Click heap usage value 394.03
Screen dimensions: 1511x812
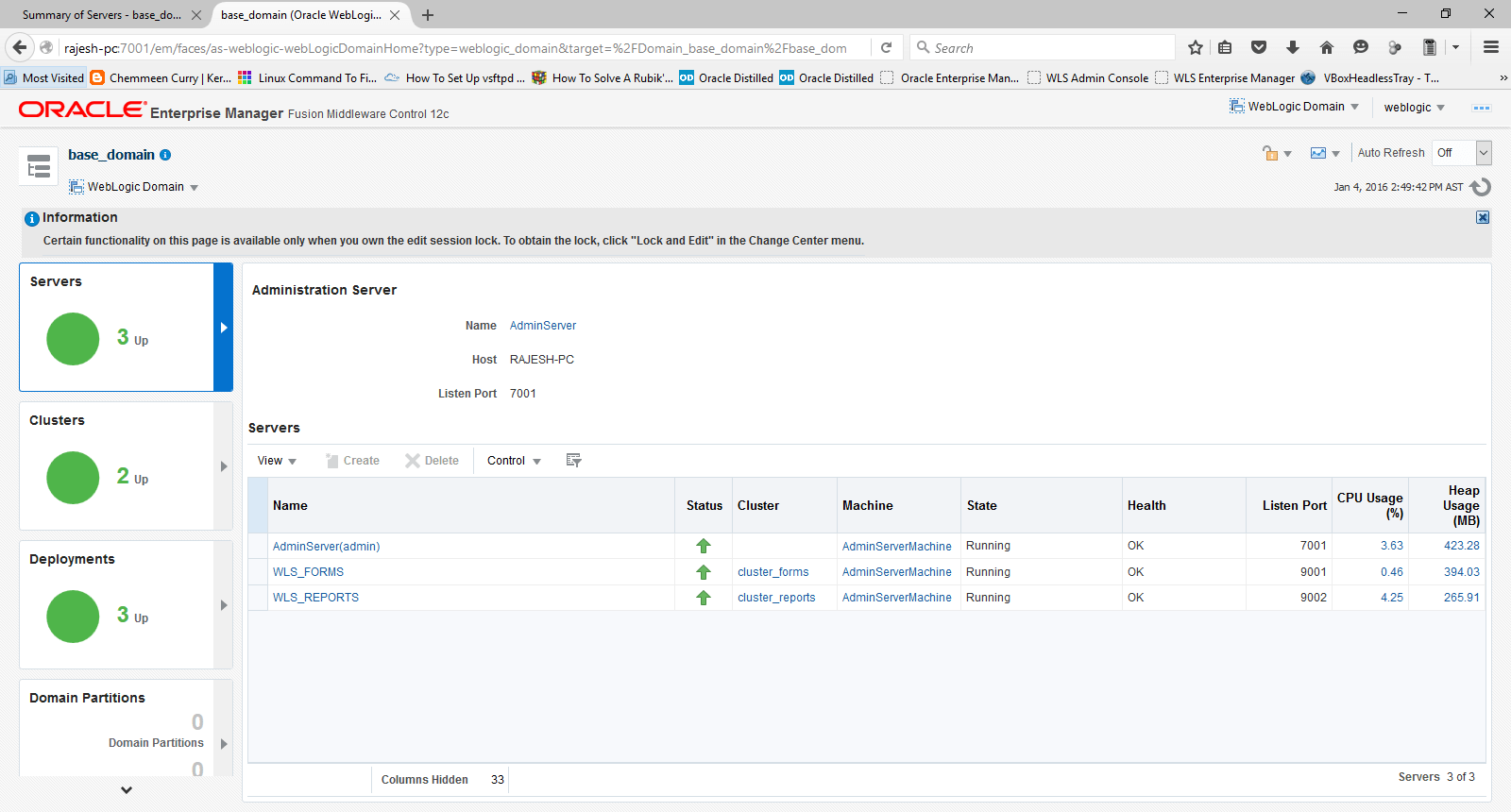[1462, 572]
